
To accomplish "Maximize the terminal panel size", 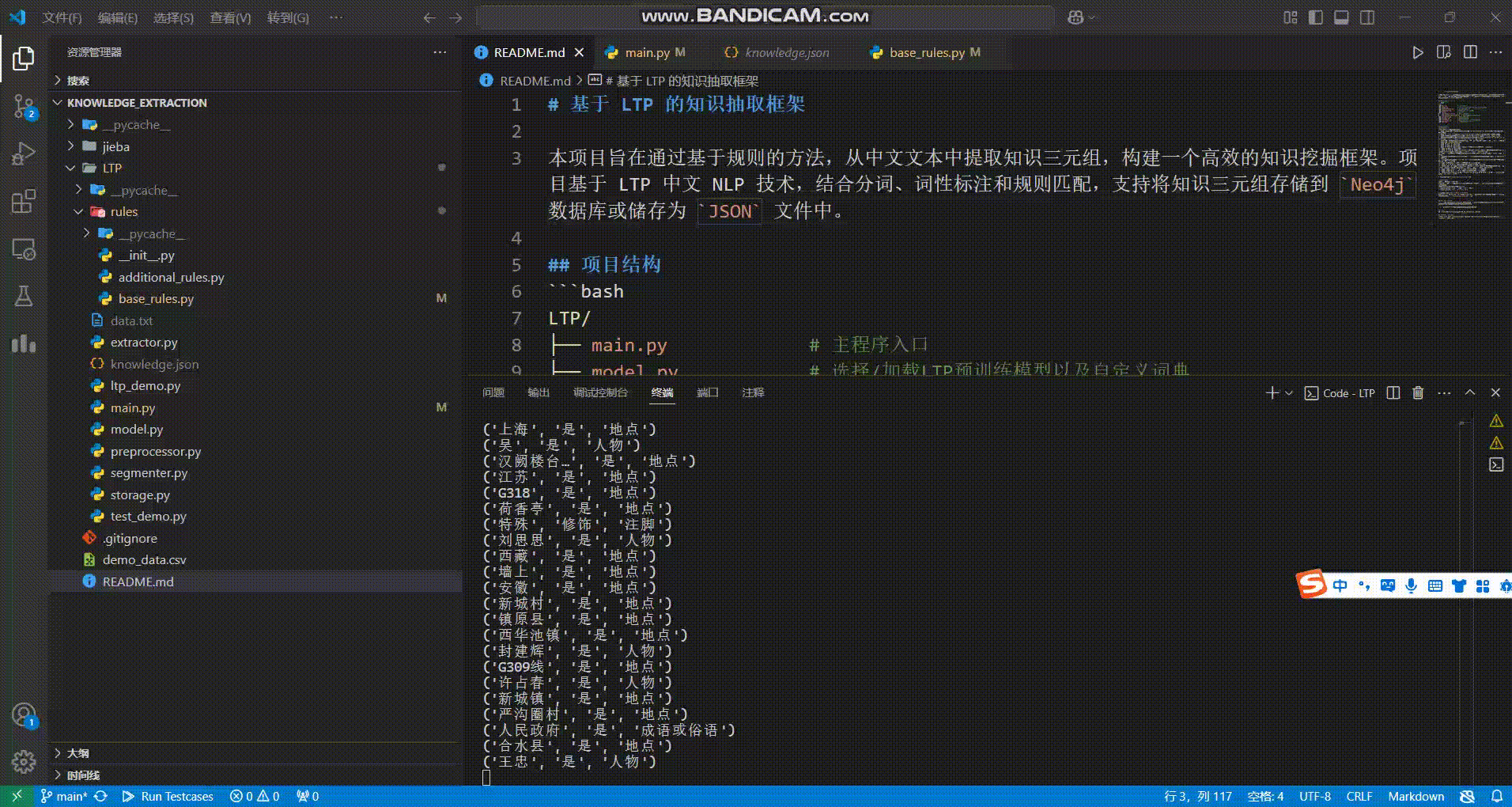I will pyautogui.click(x=1470, y=392).
